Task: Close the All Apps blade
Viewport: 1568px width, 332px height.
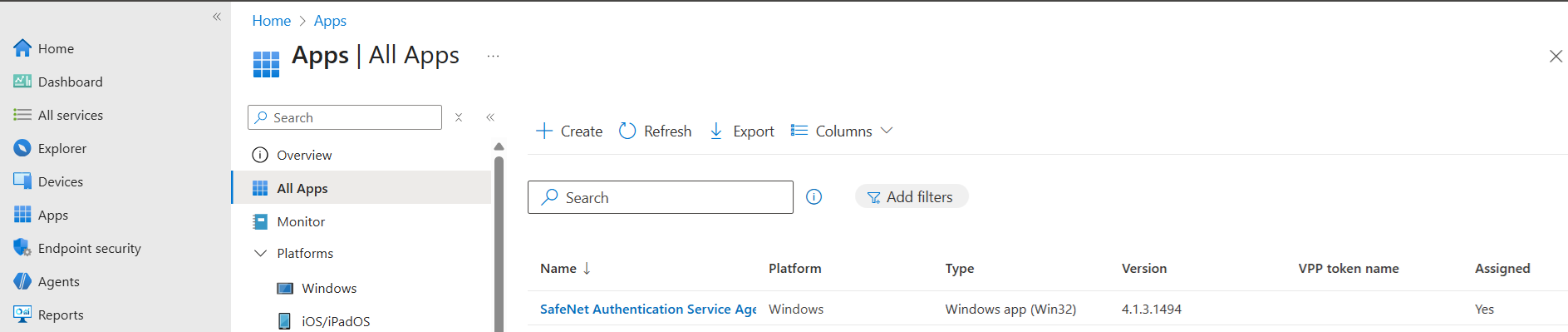Action: click(x=1556, y=56)
